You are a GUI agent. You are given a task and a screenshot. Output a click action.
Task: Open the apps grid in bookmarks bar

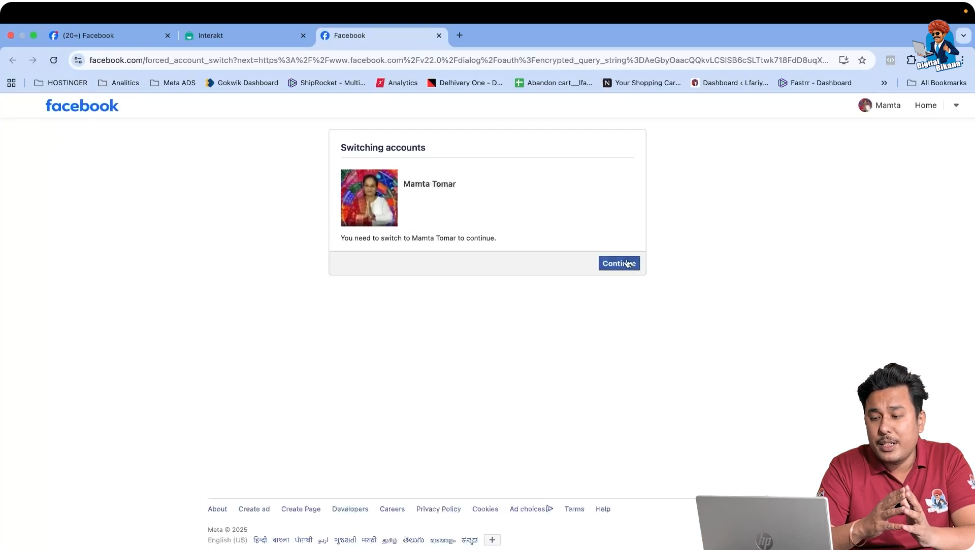[11, 82]
